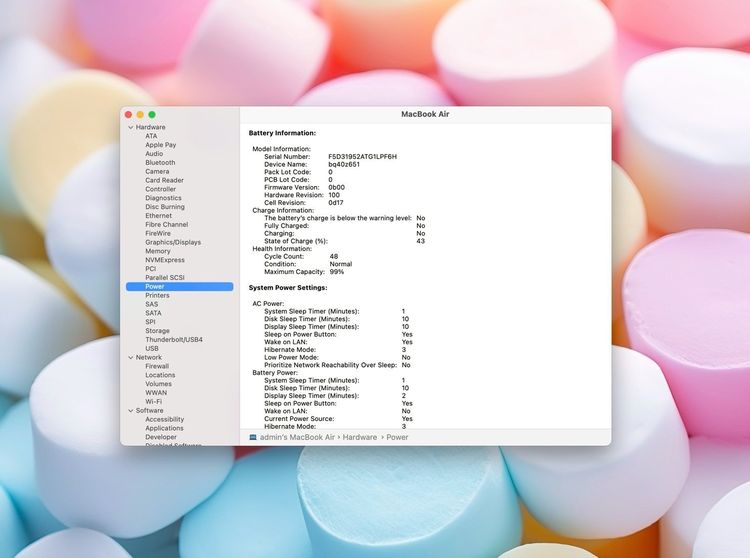
Task: Show Memory information
Action: [158, 251]
